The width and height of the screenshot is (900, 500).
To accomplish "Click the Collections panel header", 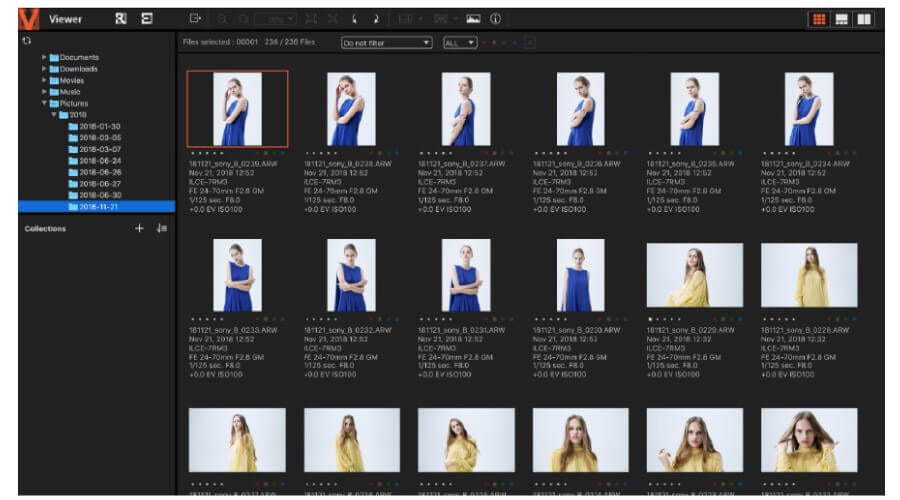I will [45, 228].
